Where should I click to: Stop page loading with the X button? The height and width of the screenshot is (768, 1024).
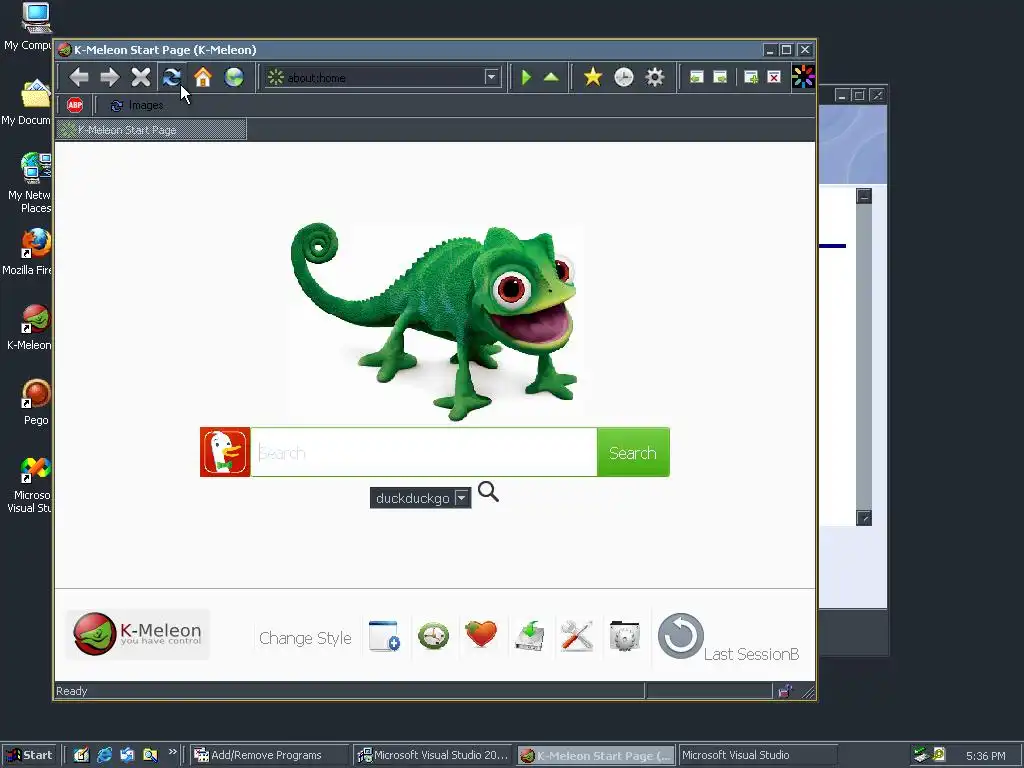click(x=140, y=77)
